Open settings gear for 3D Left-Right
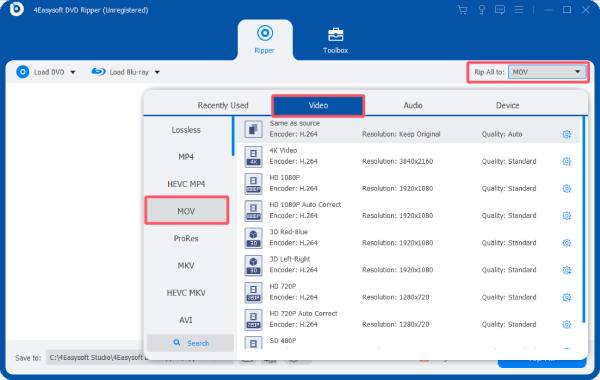The image size is (600, 380). tap(567, 270)
